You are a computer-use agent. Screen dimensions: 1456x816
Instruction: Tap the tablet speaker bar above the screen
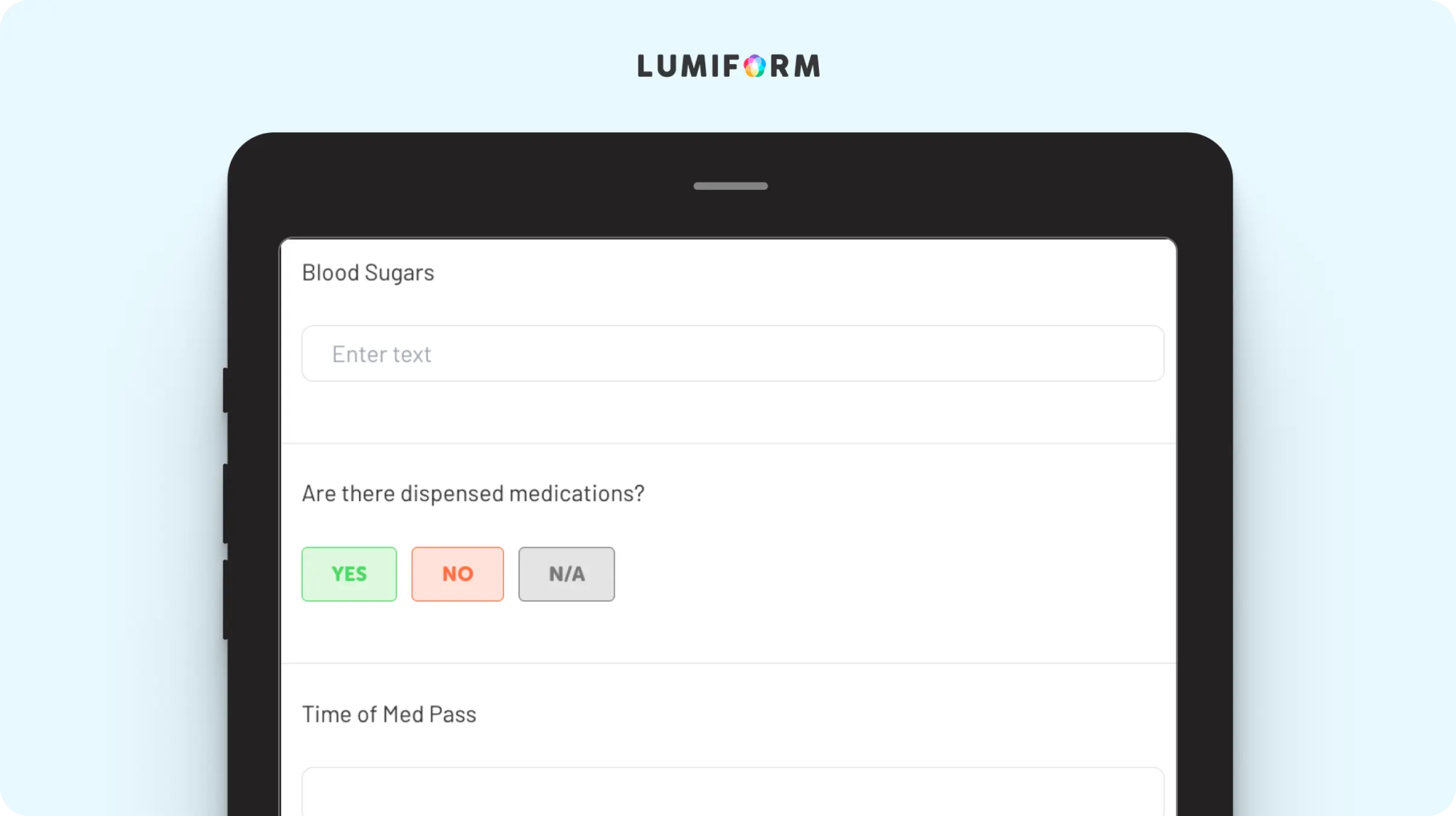(731, 186)
